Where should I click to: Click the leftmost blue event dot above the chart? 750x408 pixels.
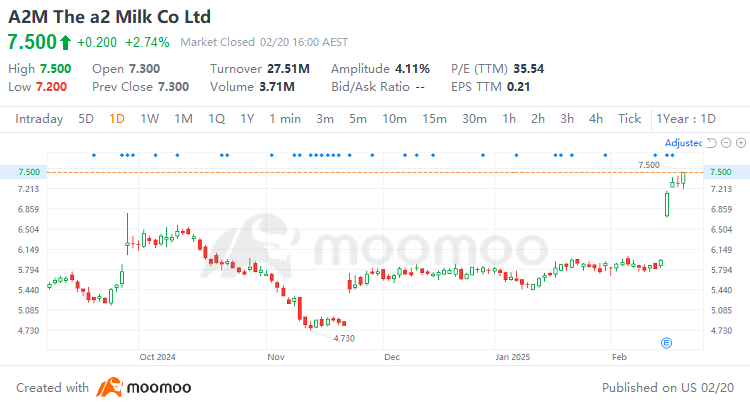click(x=94, y=155)
